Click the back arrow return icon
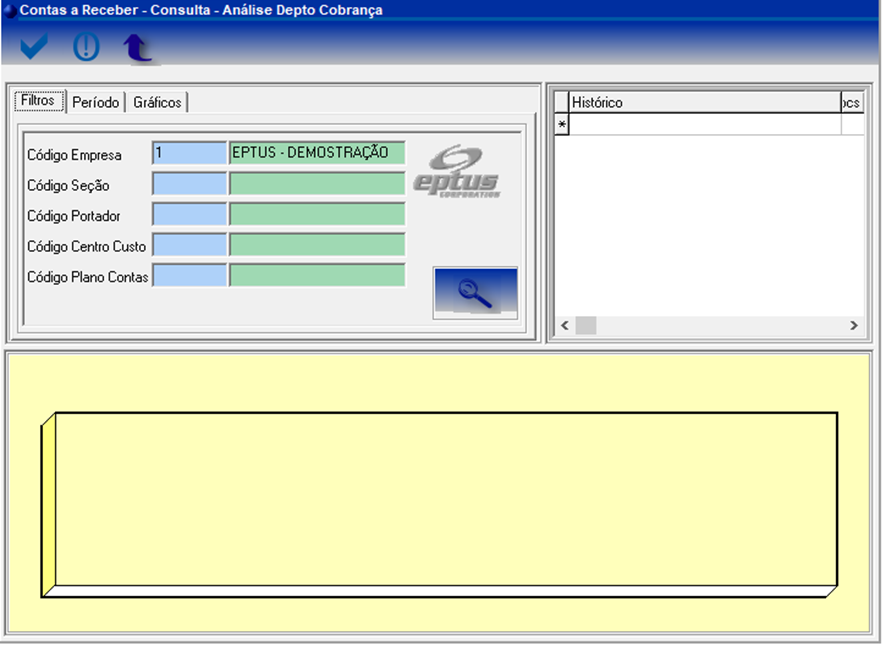The width and height of the screenshot is (886, 646). click(x=137, y=48)
